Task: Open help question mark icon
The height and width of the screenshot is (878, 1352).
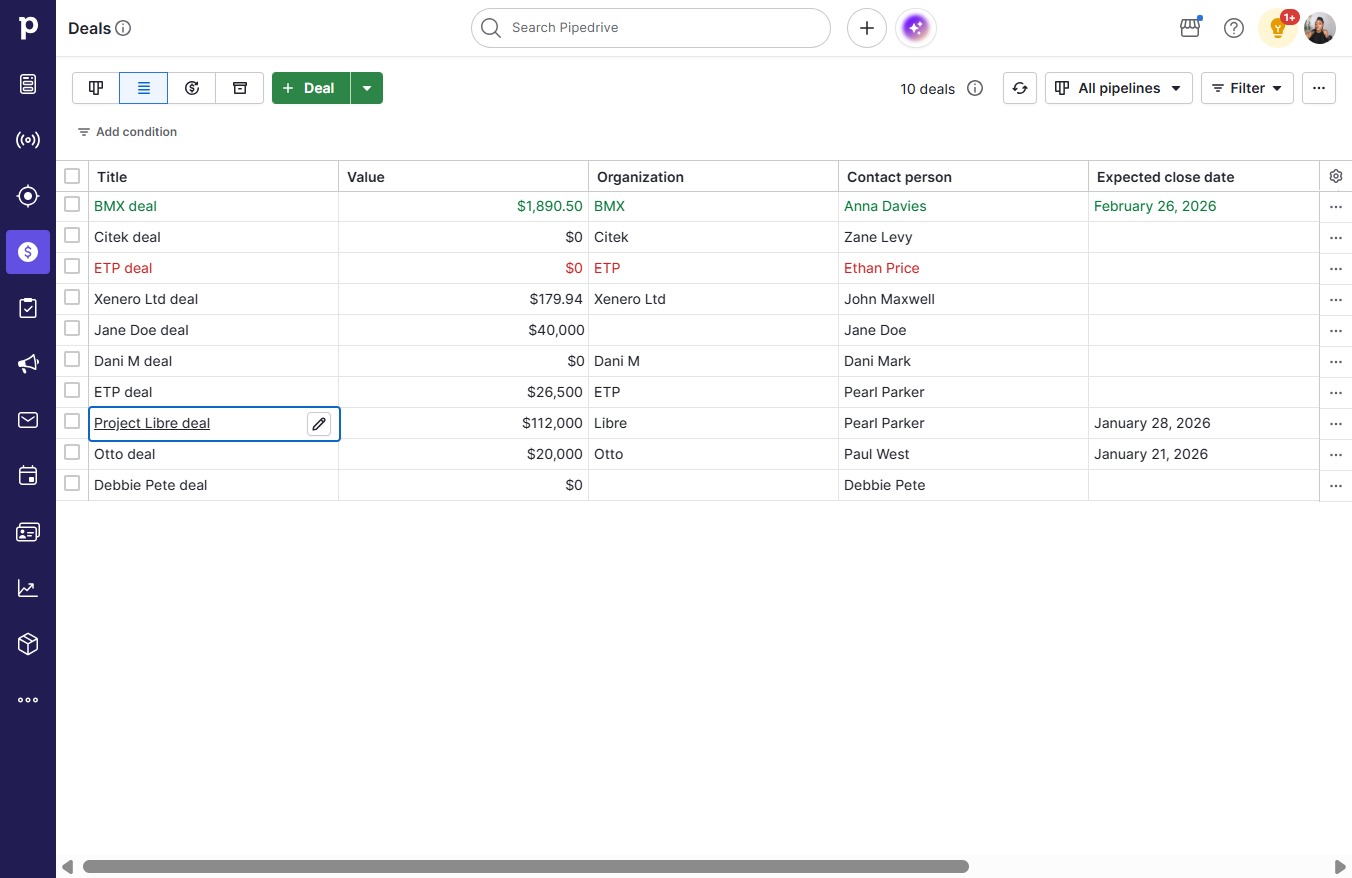Action: coord(1234,28)
